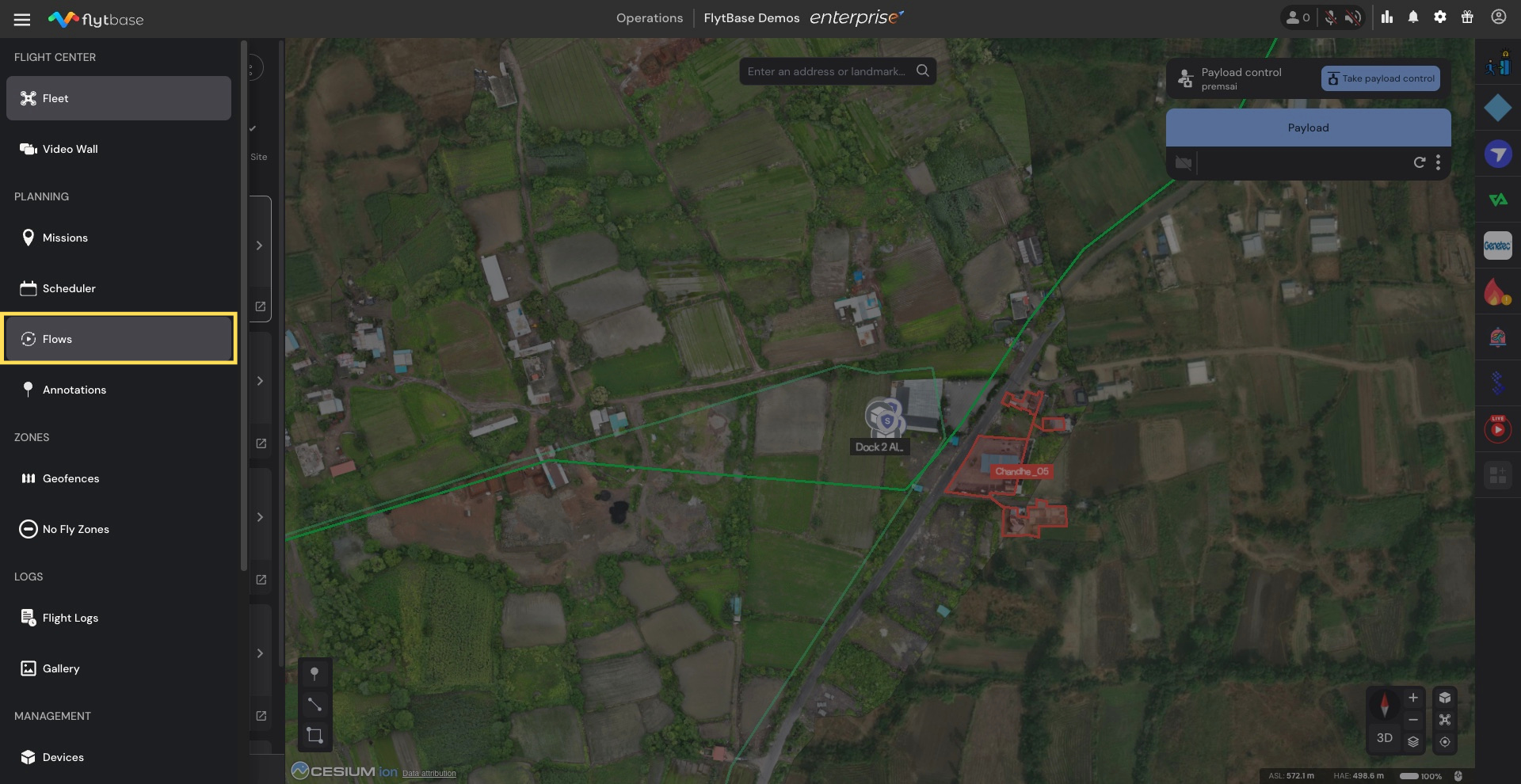The width and height of the screenshot is (1521, 784).
Task: Toggle the muted microphone
Action: coord(1331,17)
